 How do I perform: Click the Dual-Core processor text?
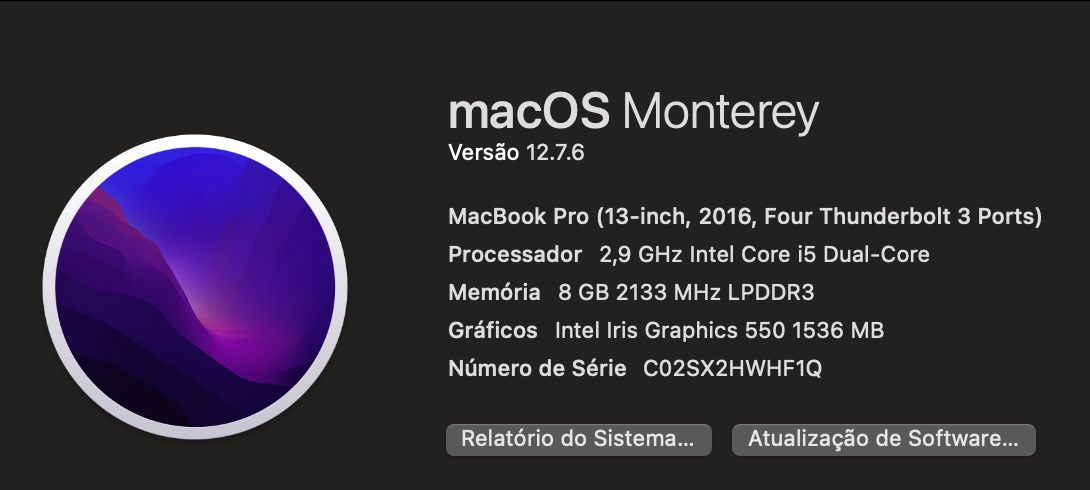pyautogui.click(x=877, y=254)
